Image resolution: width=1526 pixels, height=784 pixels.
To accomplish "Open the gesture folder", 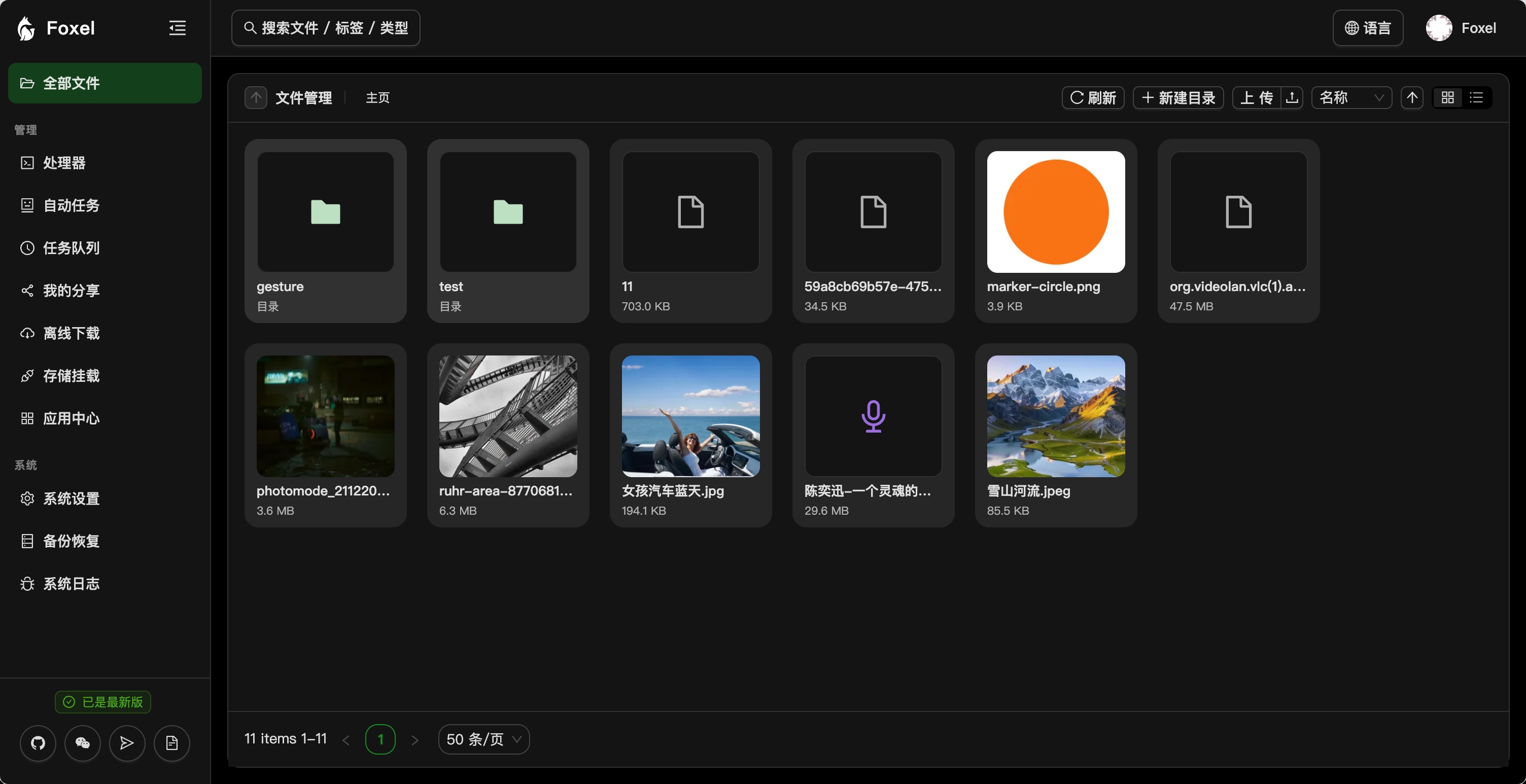I will click(326, 231).
